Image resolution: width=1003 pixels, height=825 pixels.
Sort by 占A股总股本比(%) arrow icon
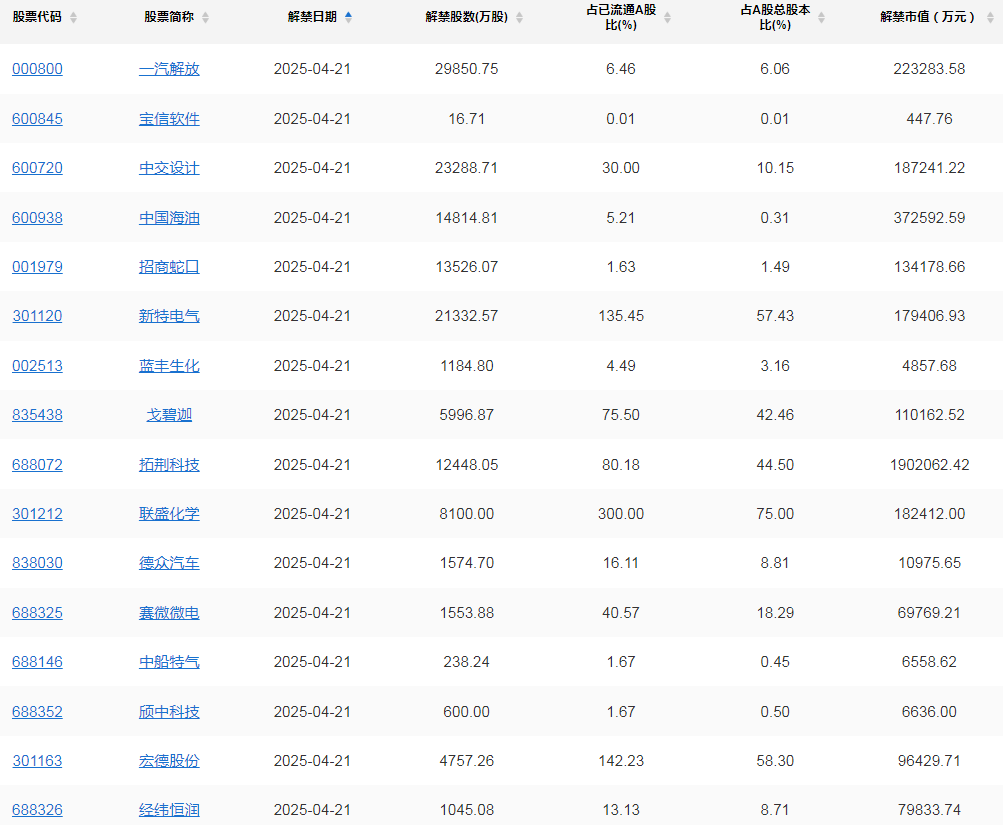[822, 17]
